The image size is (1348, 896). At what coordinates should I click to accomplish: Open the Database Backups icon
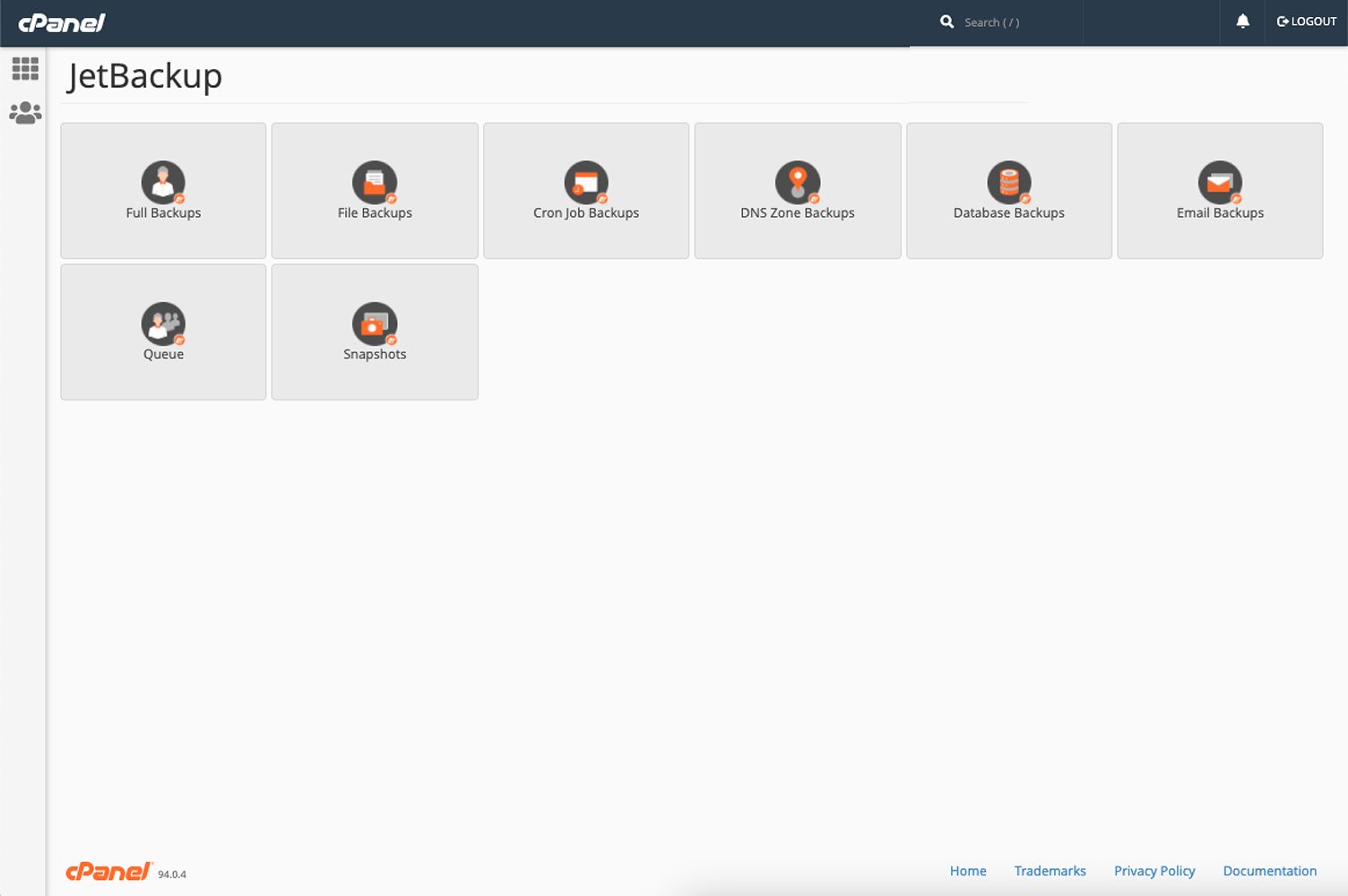1009,182
